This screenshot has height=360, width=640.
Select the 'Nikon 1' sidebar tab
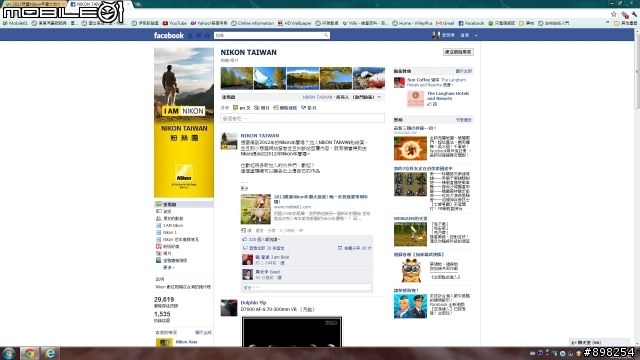170,232
